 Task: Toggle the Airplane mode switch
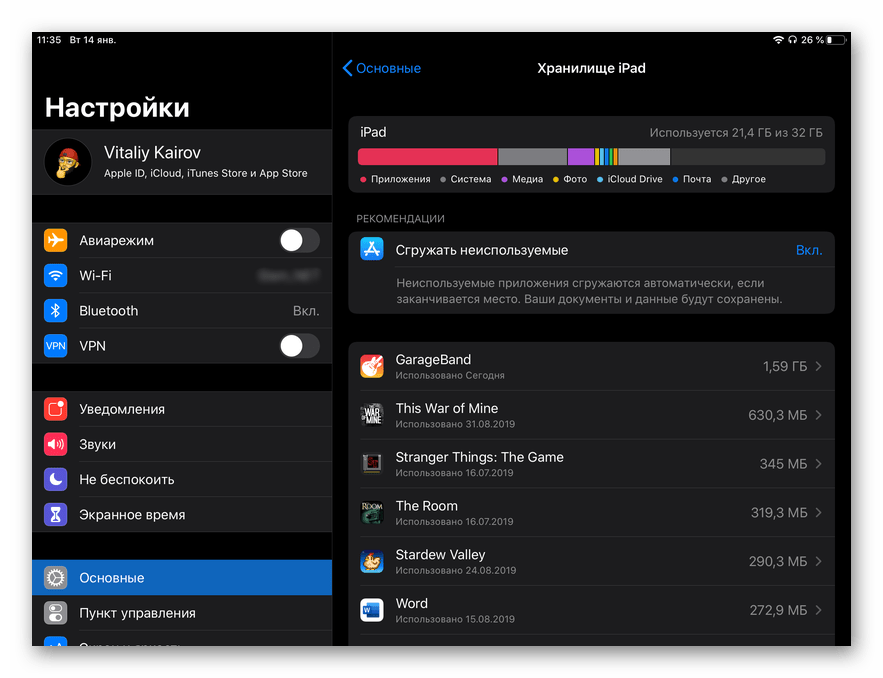(x=298, y=241)
